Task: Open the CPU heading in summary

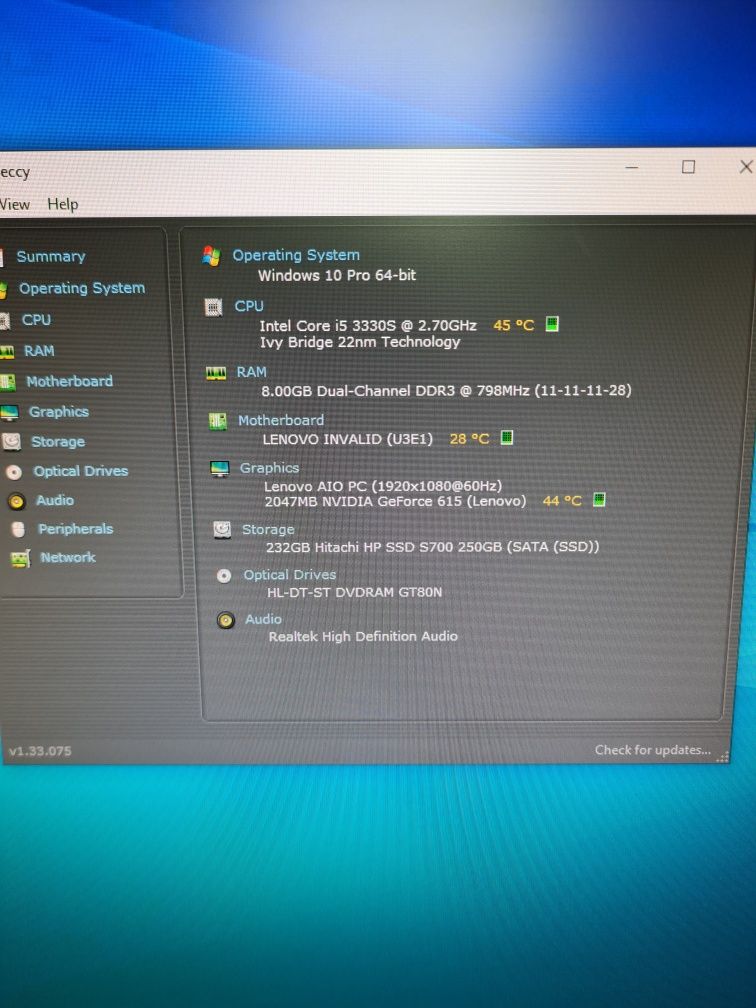Action: [249, 306]
